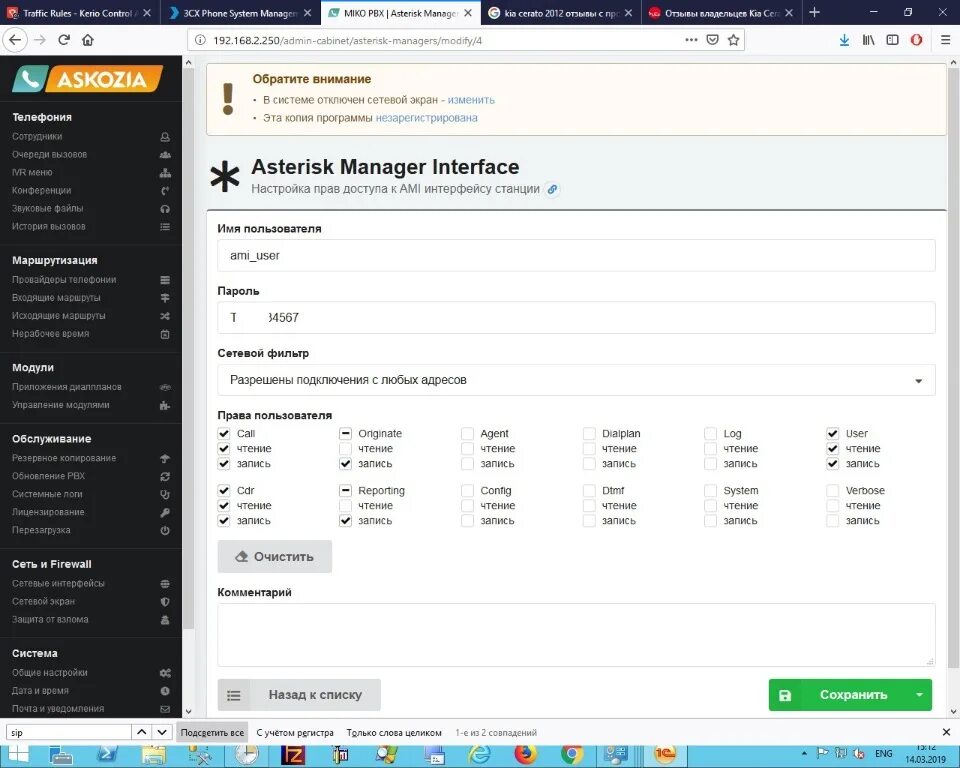Click the globe icon beside Сетевые интерфейсы
This screenshot has height=768, width=960.
click(x=165, y=584)
